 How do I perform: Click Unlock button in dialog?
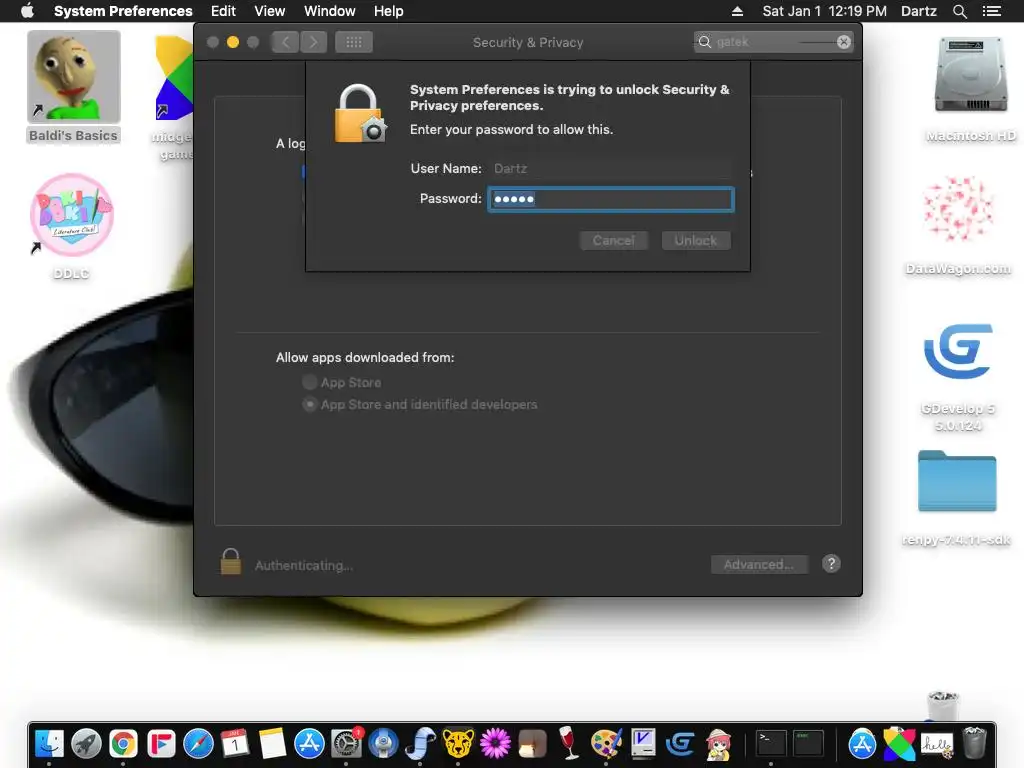pyautogui.click(x=696, y=240)
